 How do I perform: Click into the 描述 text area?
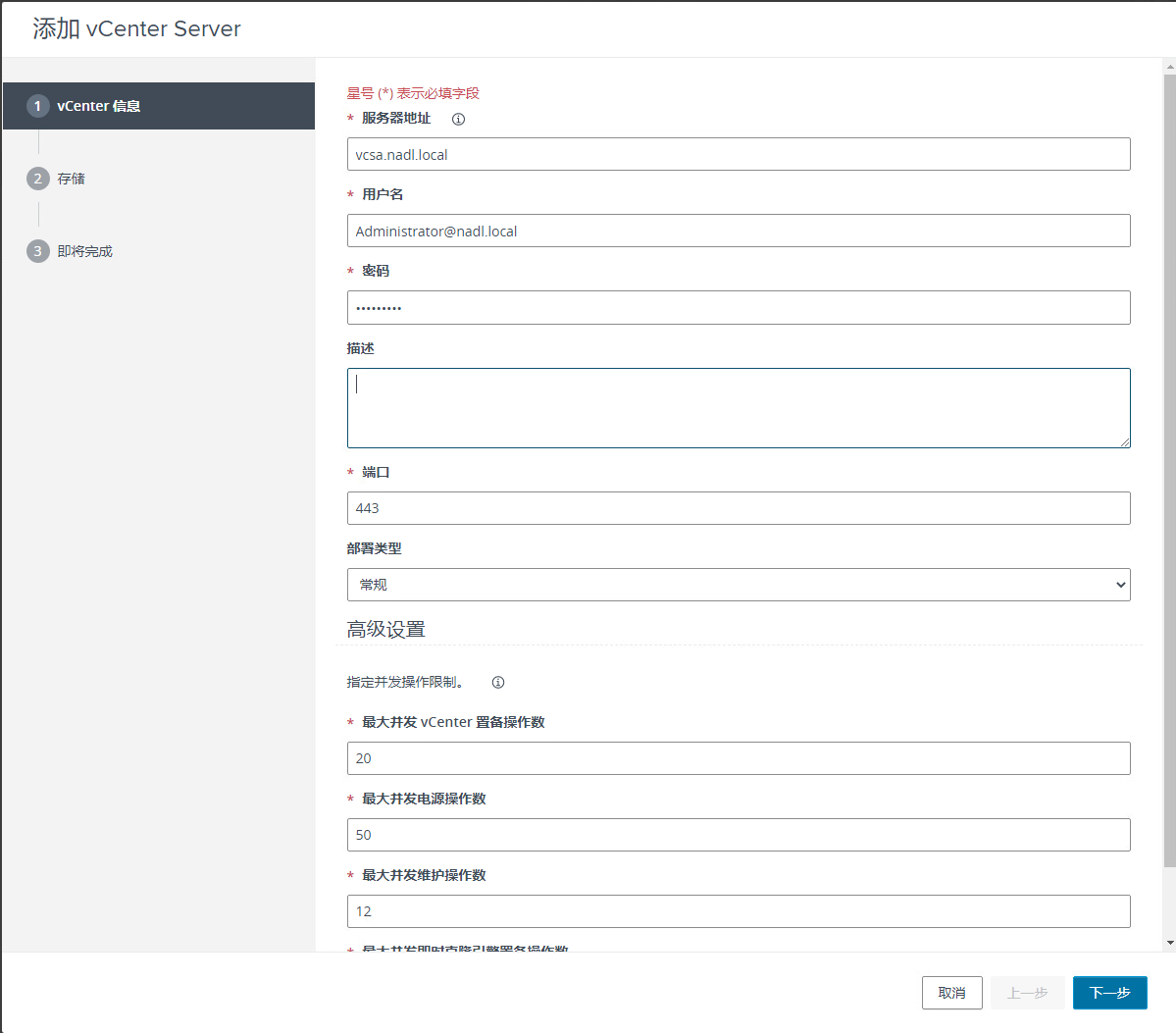click(738, 408)
